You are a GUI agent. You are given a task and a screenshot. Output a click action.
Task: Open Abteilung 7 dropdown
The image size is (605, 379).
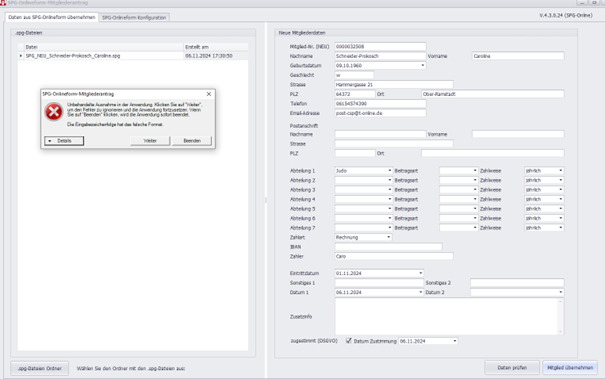click(389, 228)
